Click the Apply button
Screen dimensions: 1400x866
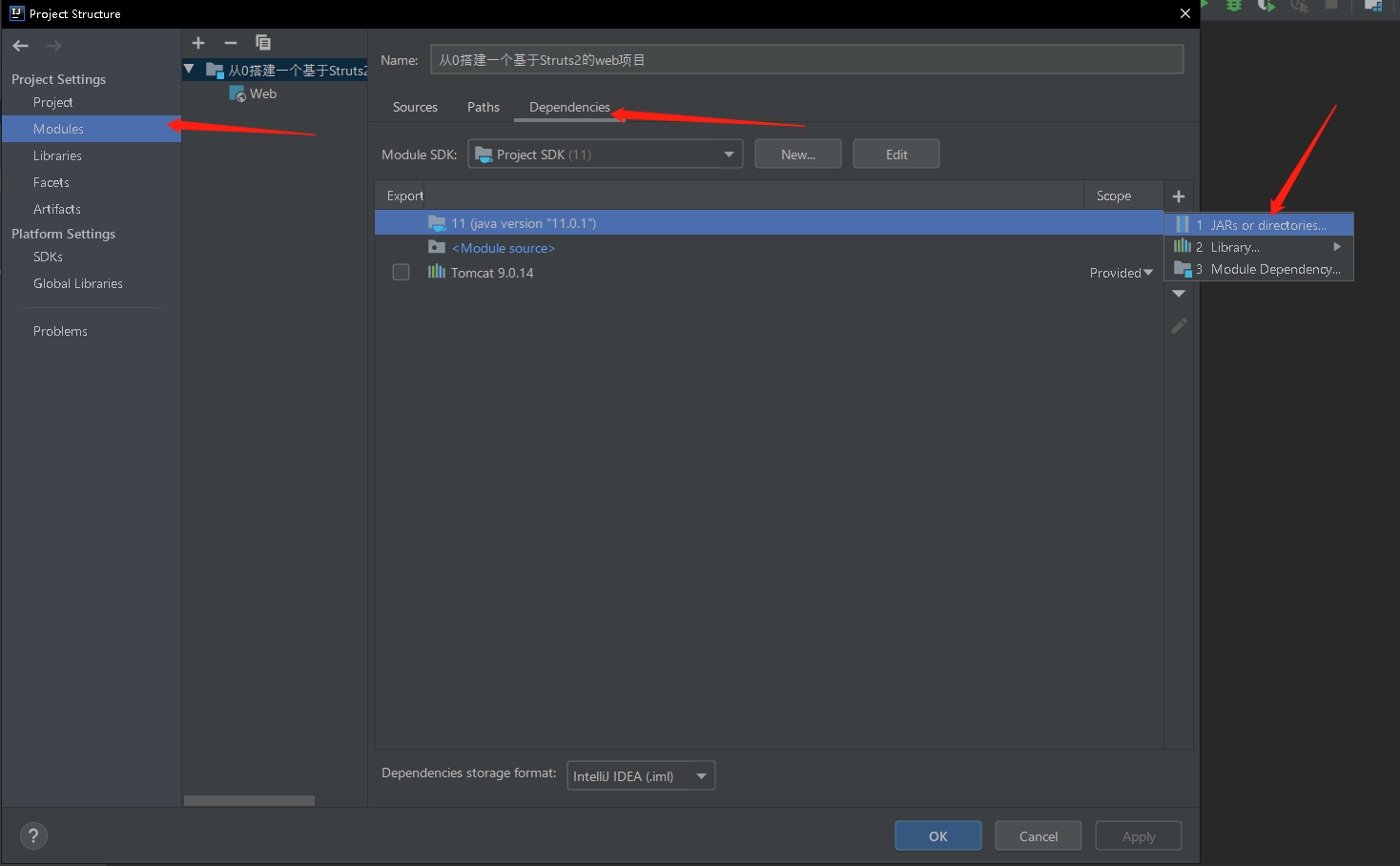pos(1139,836)
